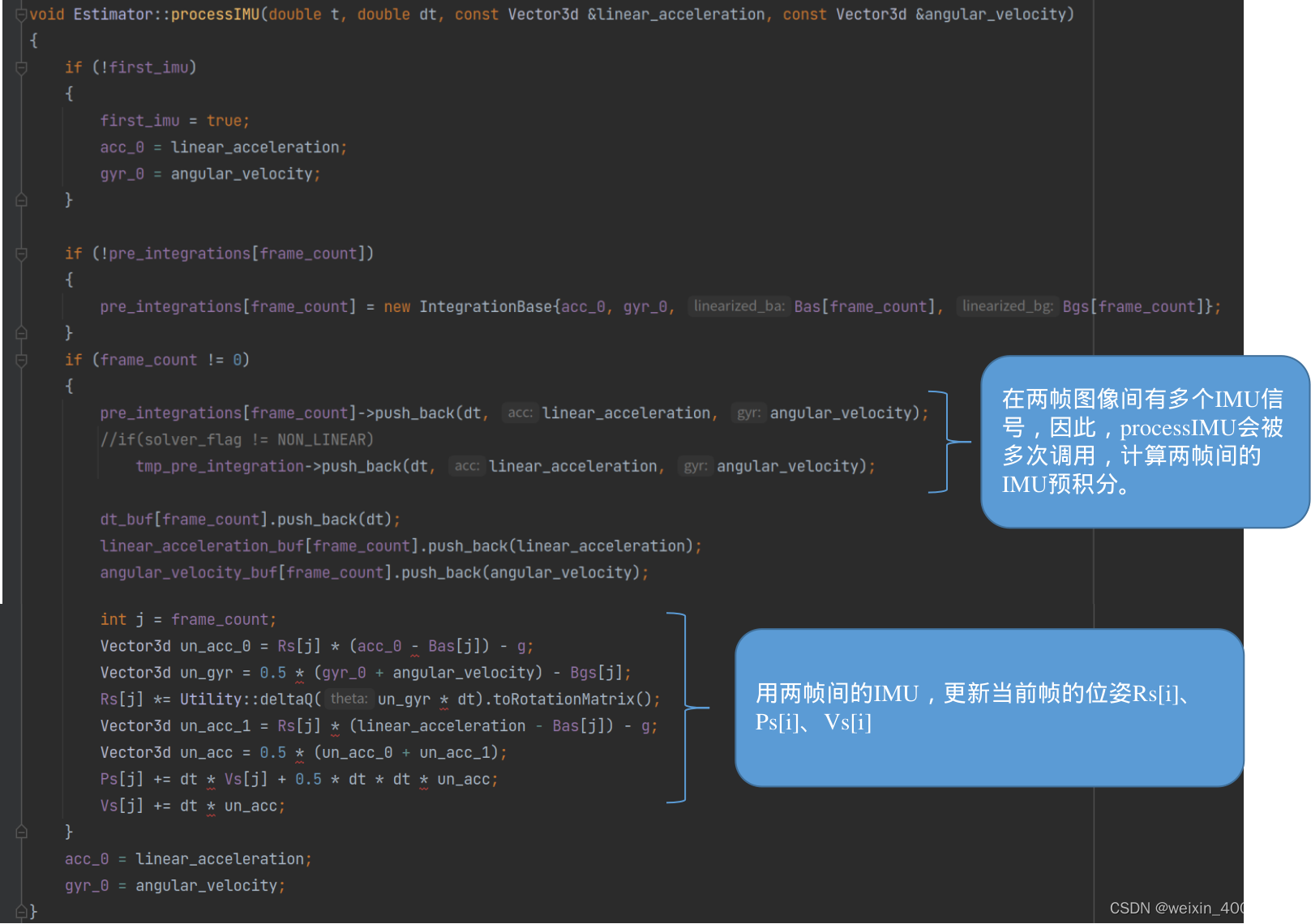Click the 'linearized_bg:' inlay hint
Image resolution: width=1311 pixels, height=924 pixels.
(1008, 306)
